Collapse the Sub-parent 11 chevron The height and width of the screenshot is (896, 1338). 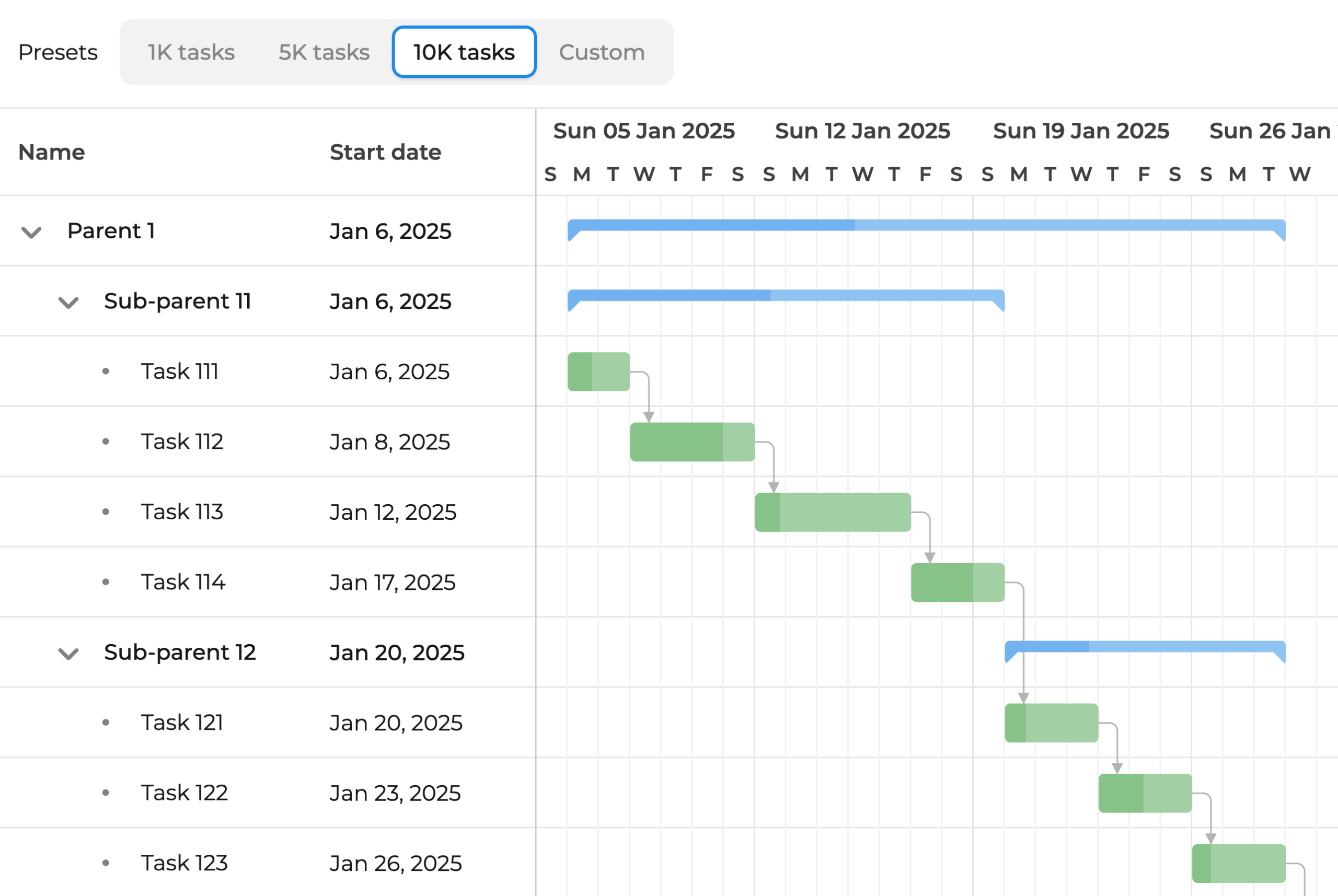(68, 302)
